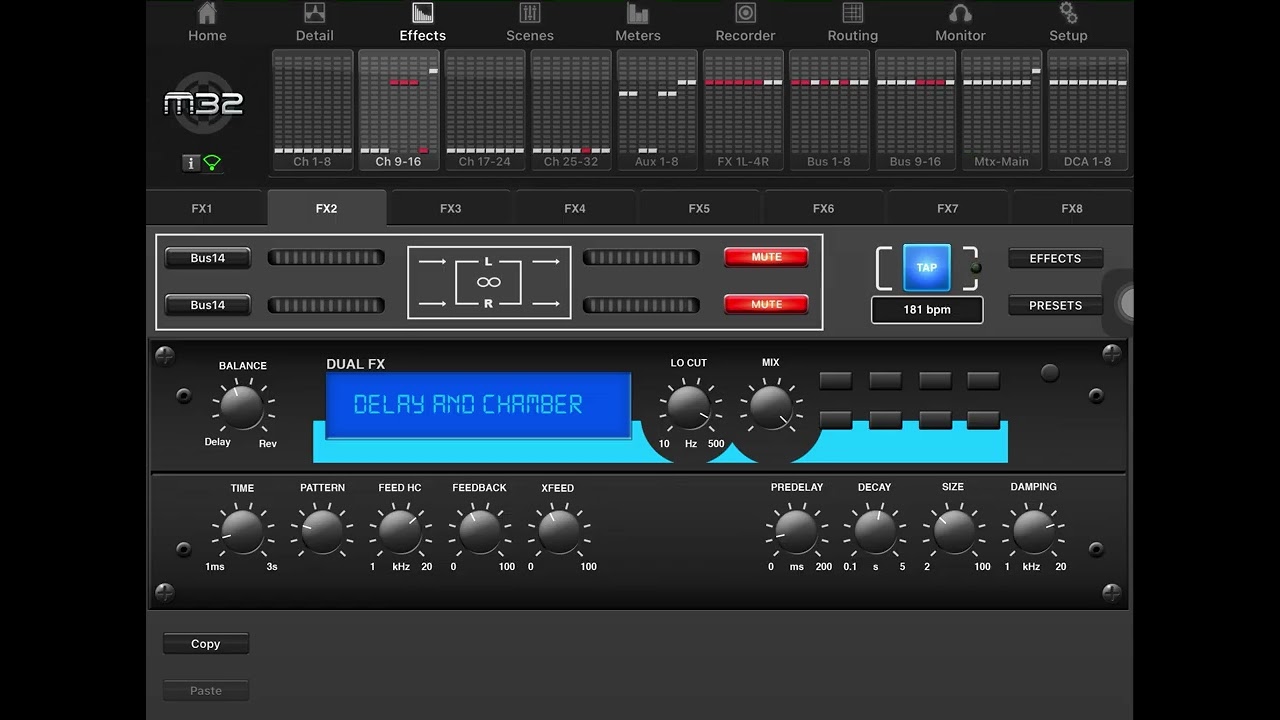Switch to the FX3 tab
Viewport: 1280px width, 720px height.
451,208
